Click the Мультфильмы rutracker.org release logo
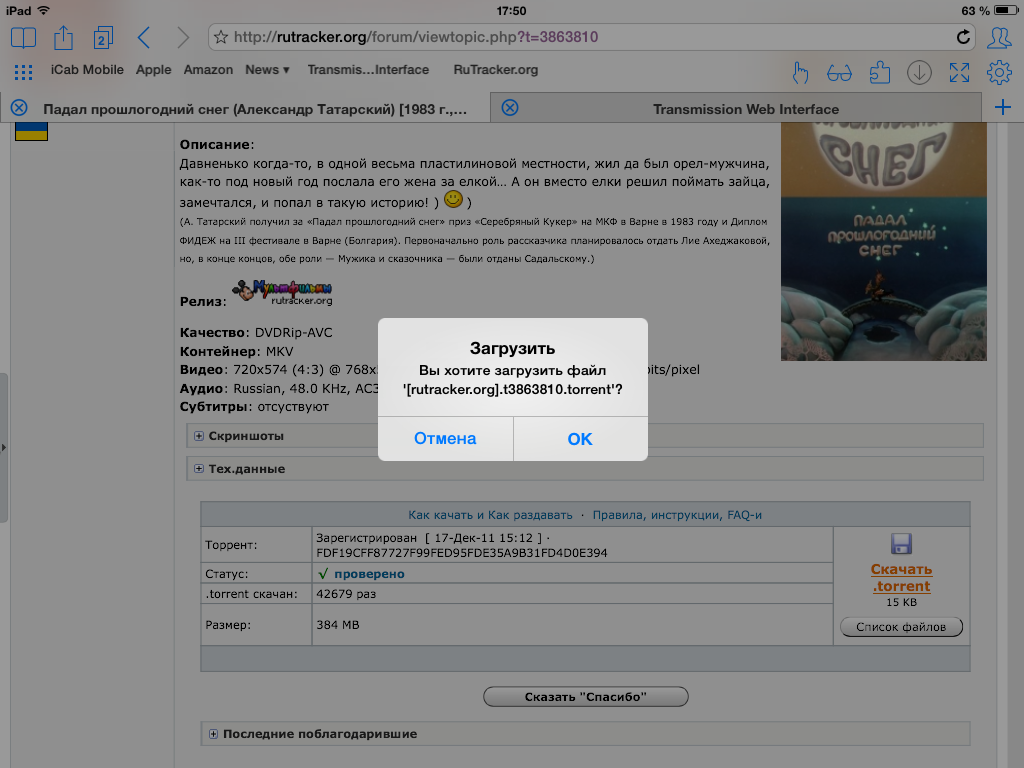 tap(283, 292)
